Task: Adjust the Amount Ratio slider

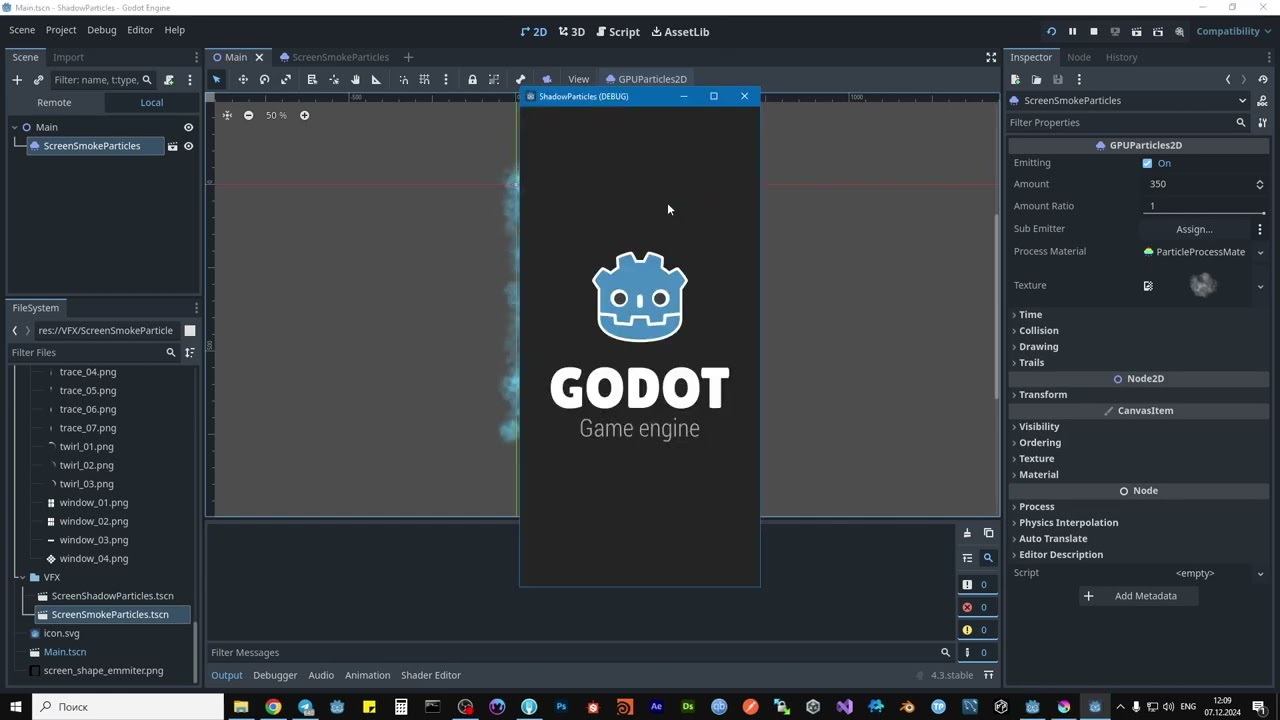Action: (x=1204, y=212)
